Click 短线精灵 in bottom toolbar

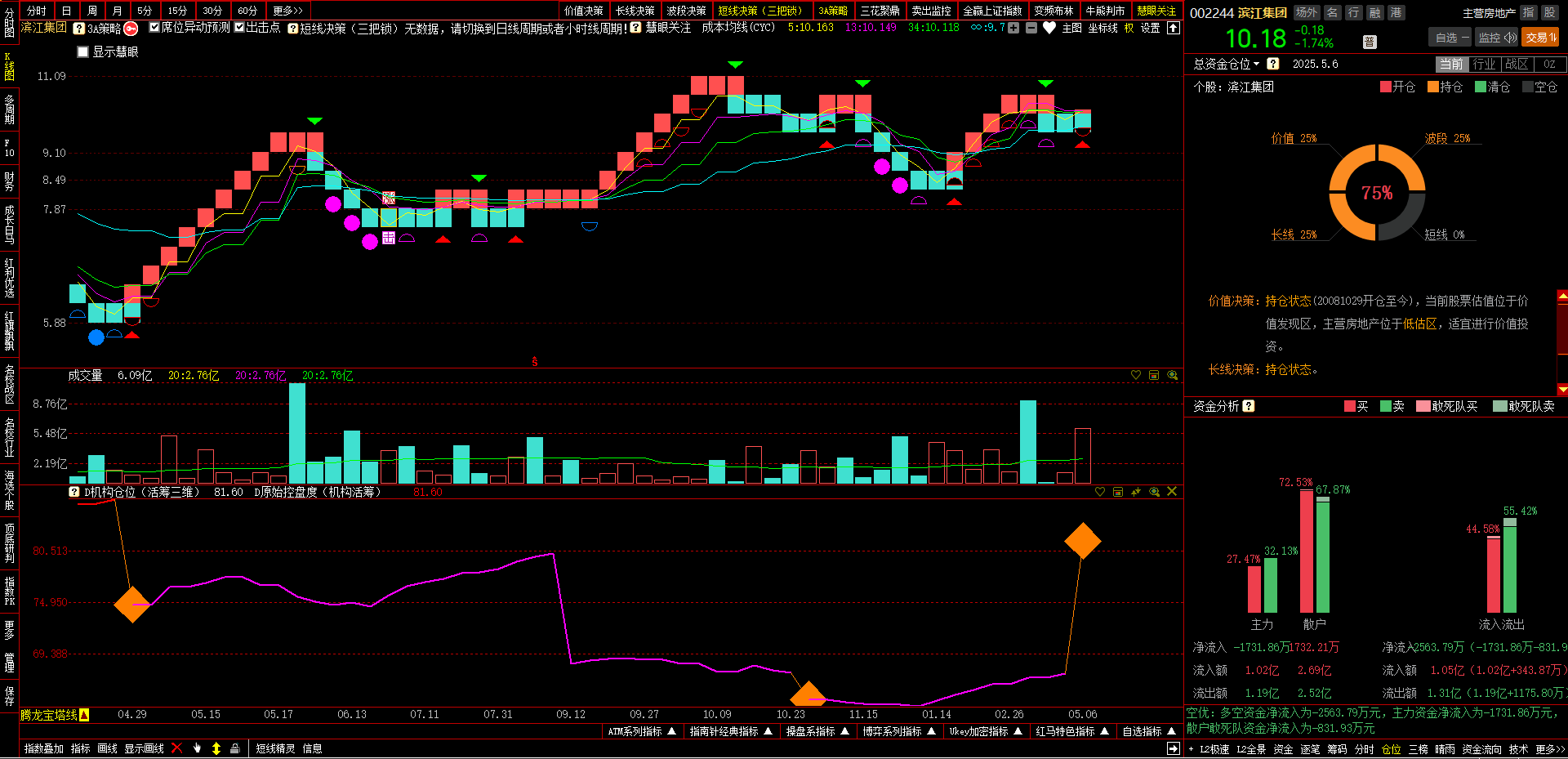[x=275, y=748]
